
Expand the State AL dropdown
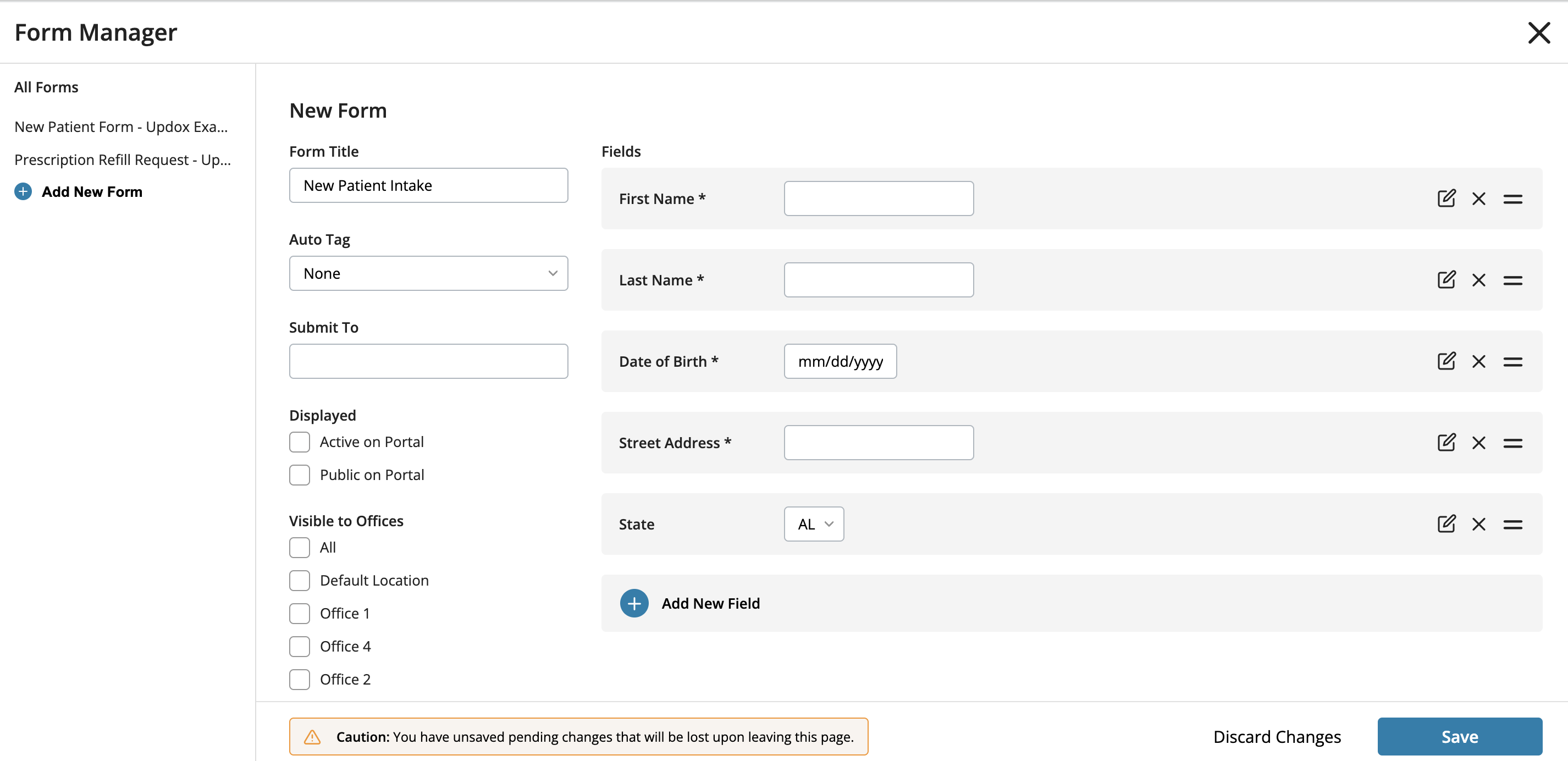point(814,524)
